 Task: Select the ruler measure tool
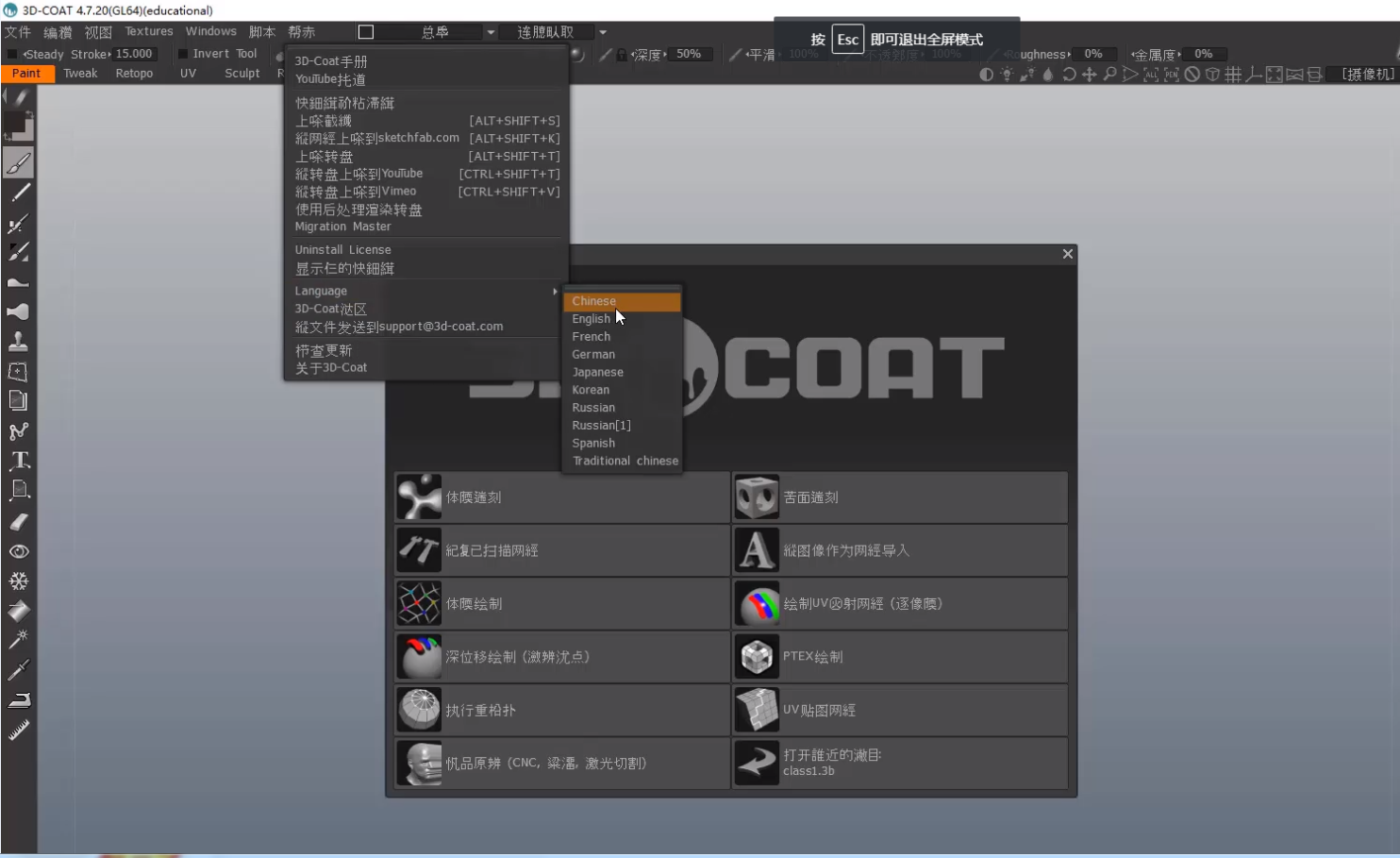click(x=18, y=730)
